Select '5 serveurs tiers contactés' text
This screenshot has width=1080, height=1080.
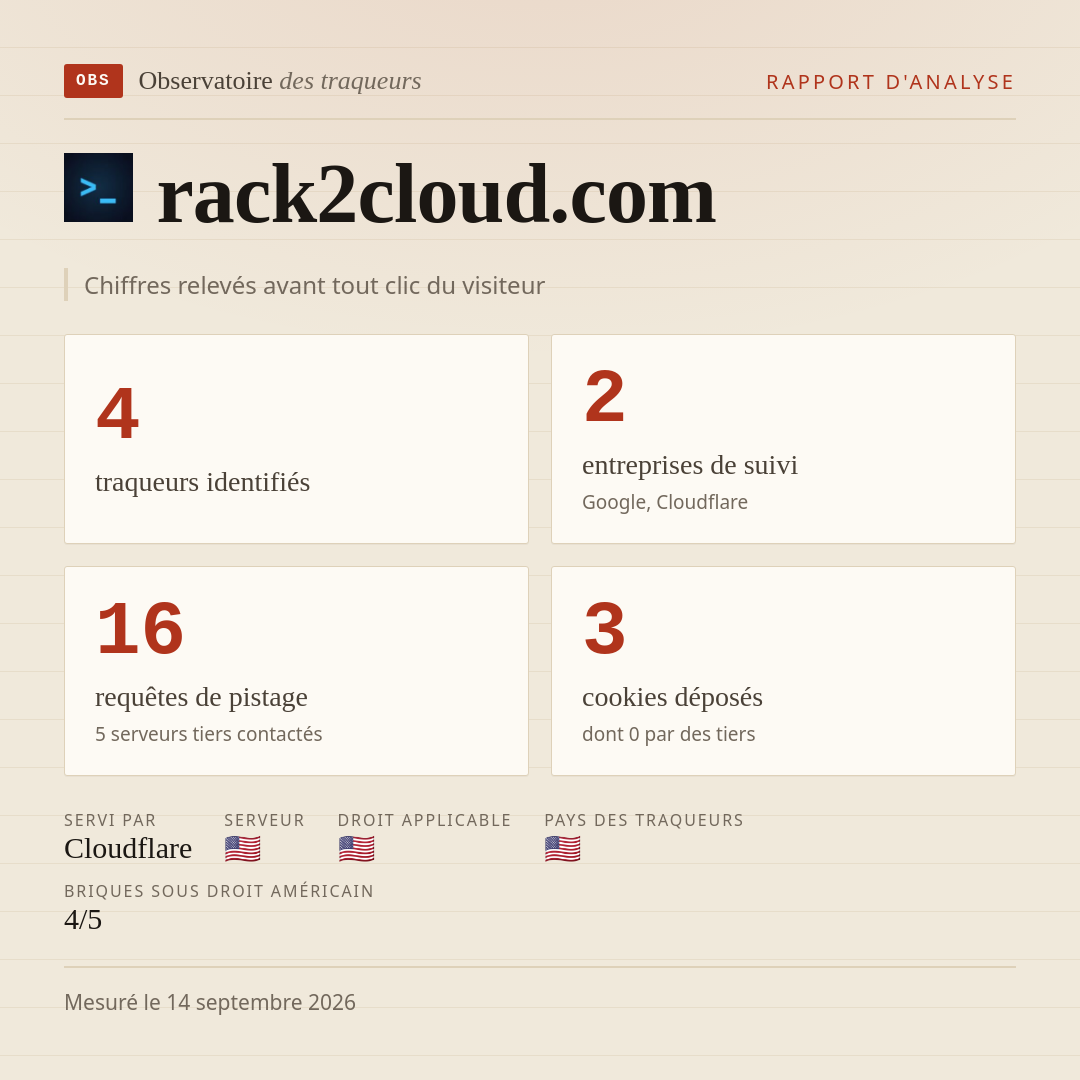pyautogui.click(x=209, y=734)
